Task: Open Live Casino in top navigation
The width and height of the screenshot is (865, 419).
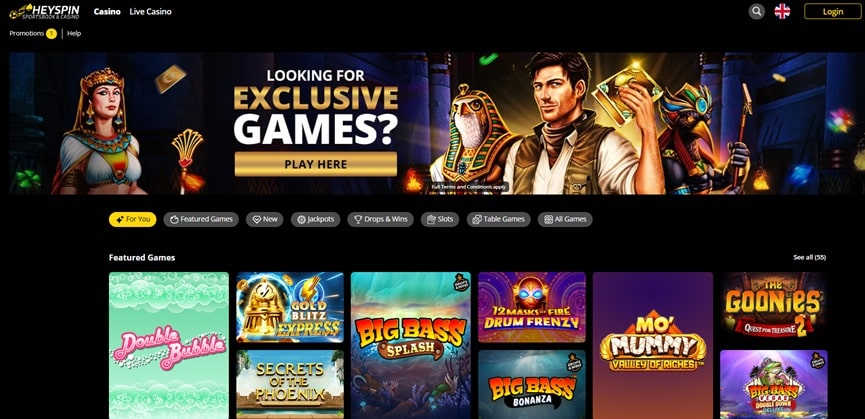Action: pyautogui.click(x=151, y=12)
